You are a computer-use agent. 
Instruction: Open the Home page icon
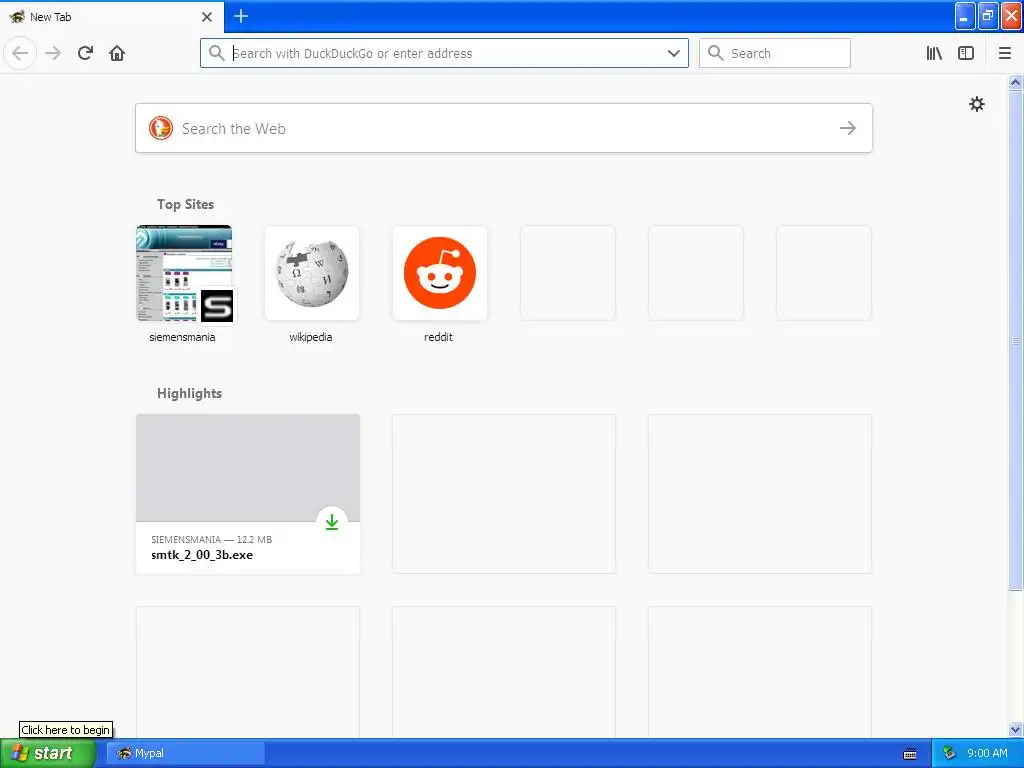click(117, 53)
